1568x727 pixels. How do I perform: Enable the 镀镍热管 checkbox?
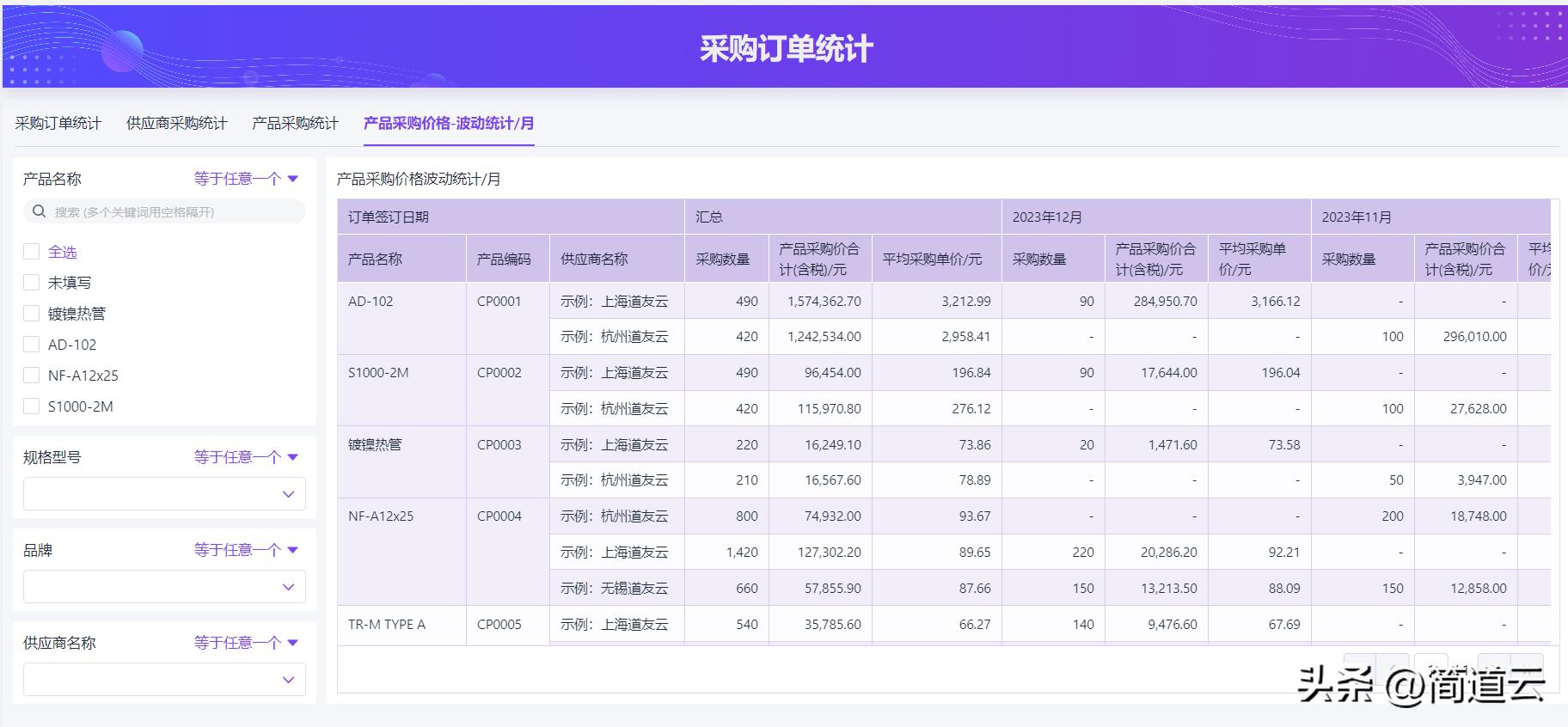tap(32, 314)
